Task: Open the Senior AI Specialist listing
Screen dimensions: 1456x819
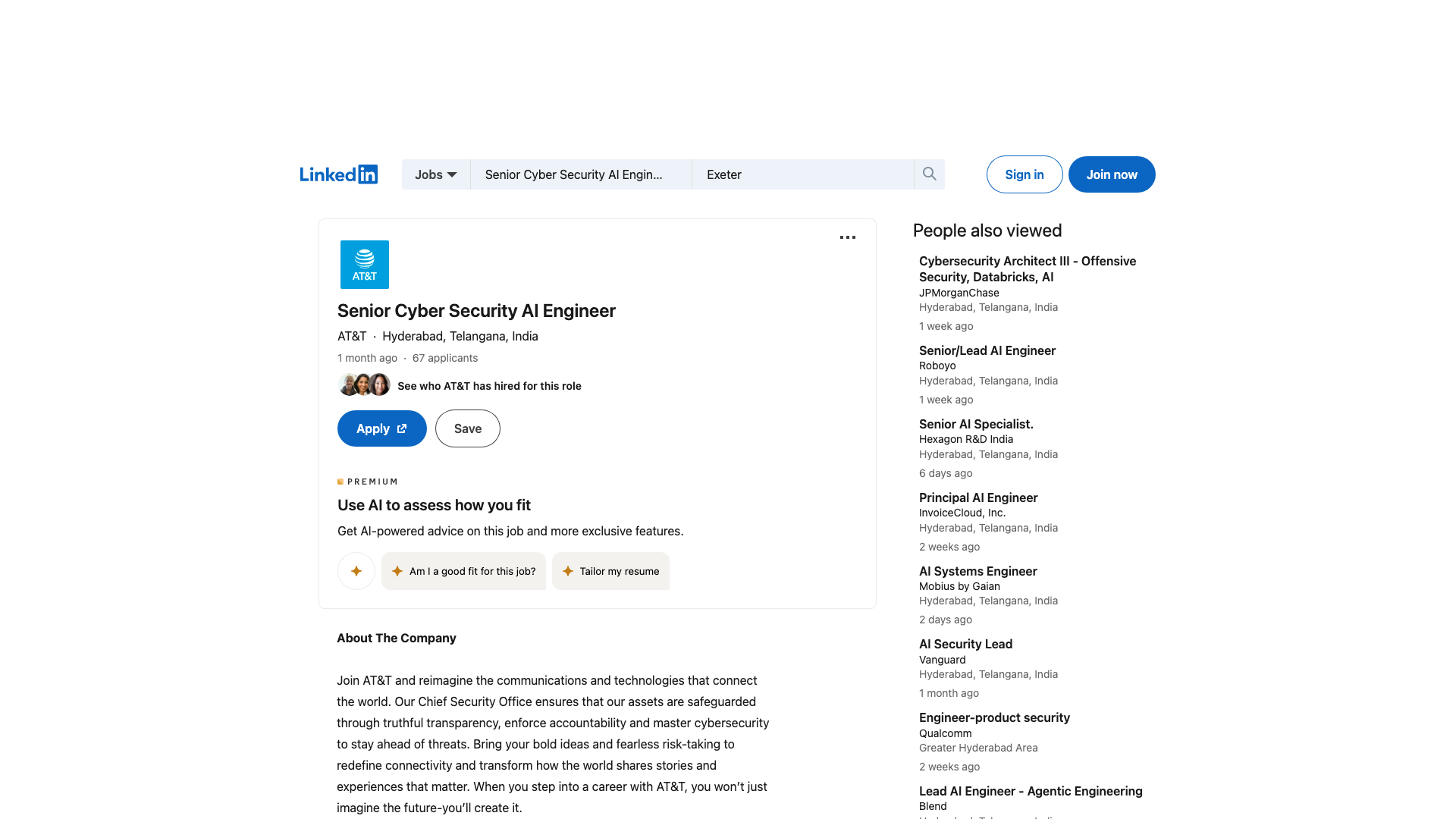Action: (x=976, y=424)
